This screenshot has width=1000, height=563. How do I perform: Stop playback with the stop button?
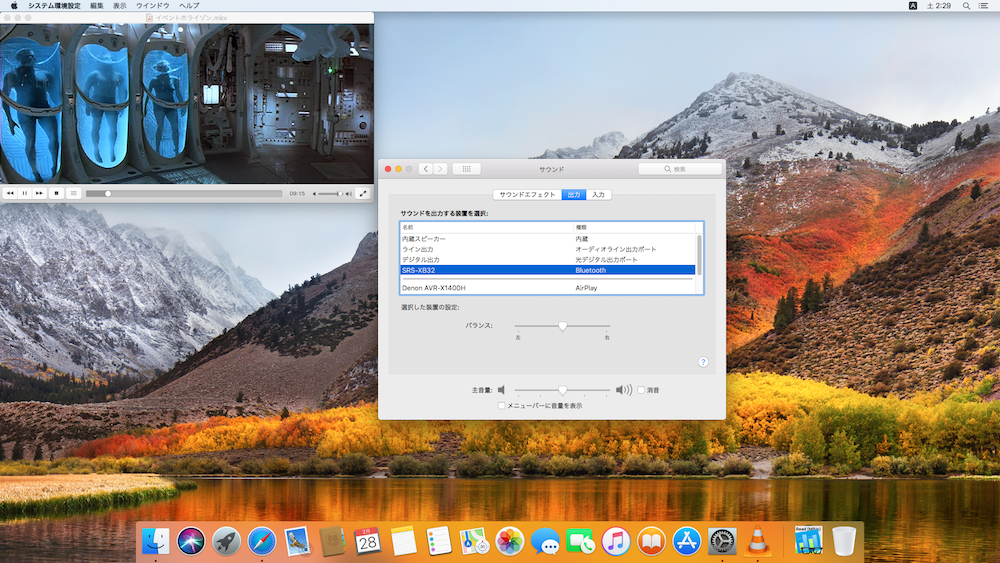[57, 193]
